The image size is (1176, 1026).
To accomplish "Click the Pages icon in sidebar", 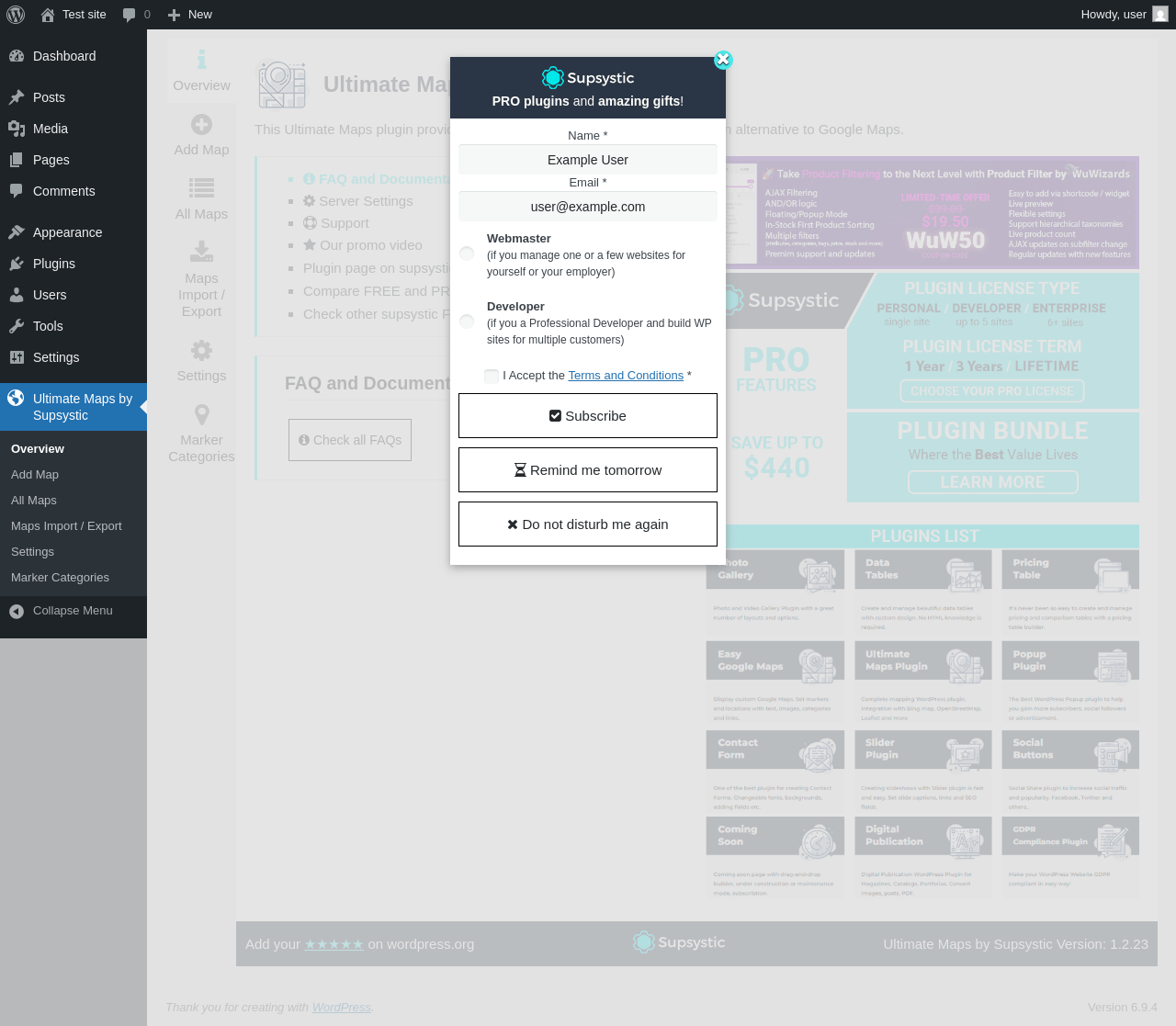I will [17, 160].
